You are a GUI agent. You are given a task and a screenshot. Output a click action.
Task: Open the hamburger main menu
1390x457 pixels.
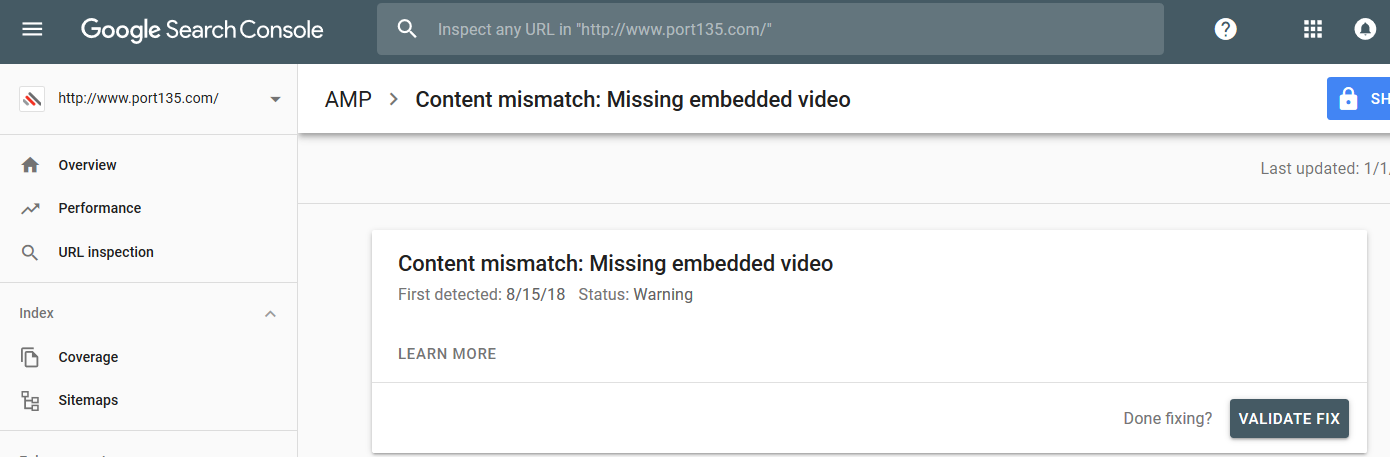(x=32, y=29)
